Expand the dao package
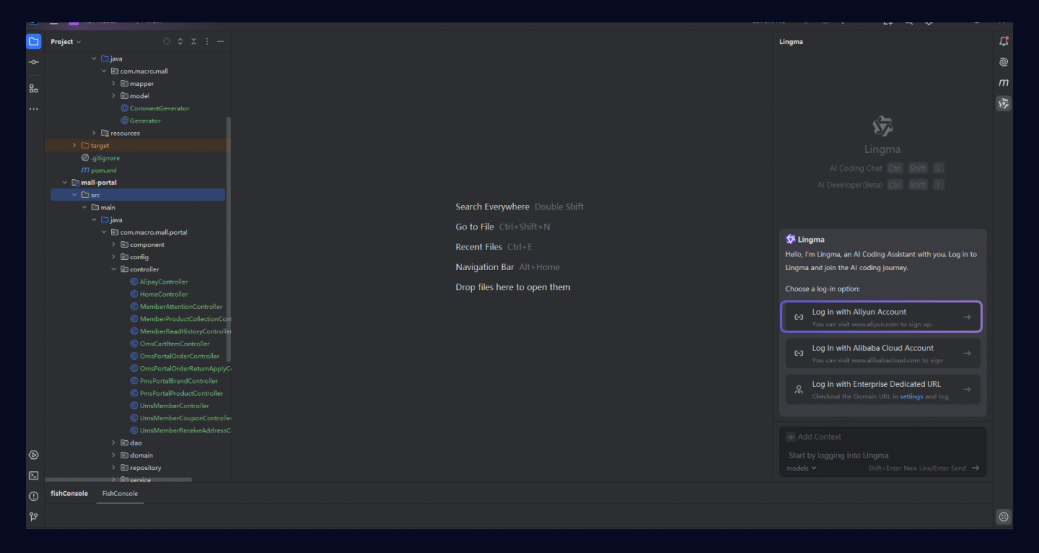 (x=113, y=443)
